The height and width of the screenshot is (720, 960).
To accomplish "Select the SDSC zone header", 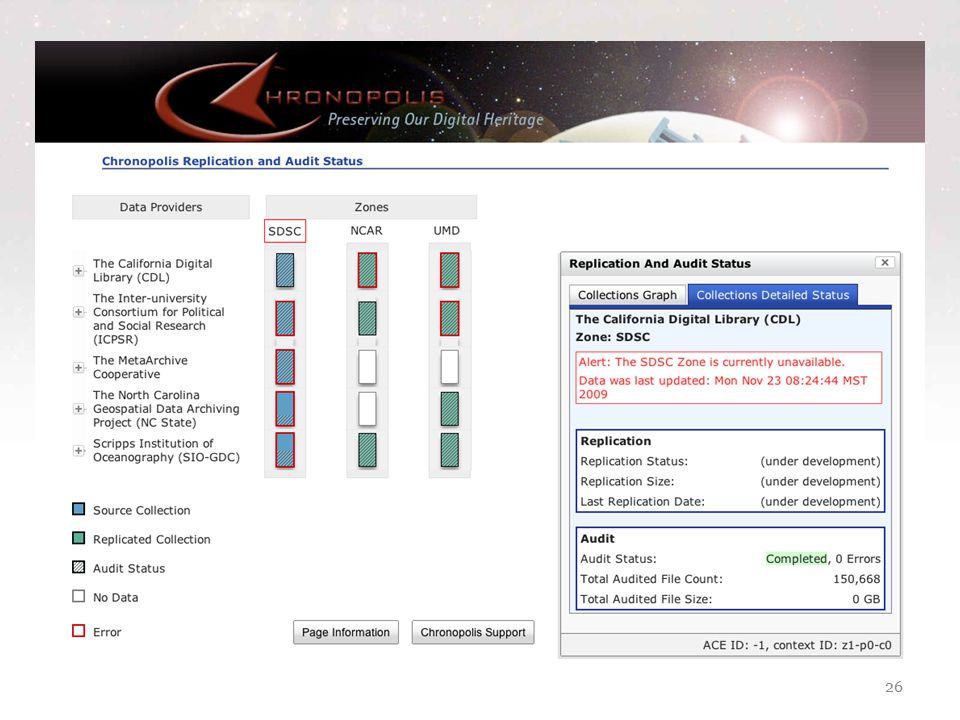I will (285, 231).
